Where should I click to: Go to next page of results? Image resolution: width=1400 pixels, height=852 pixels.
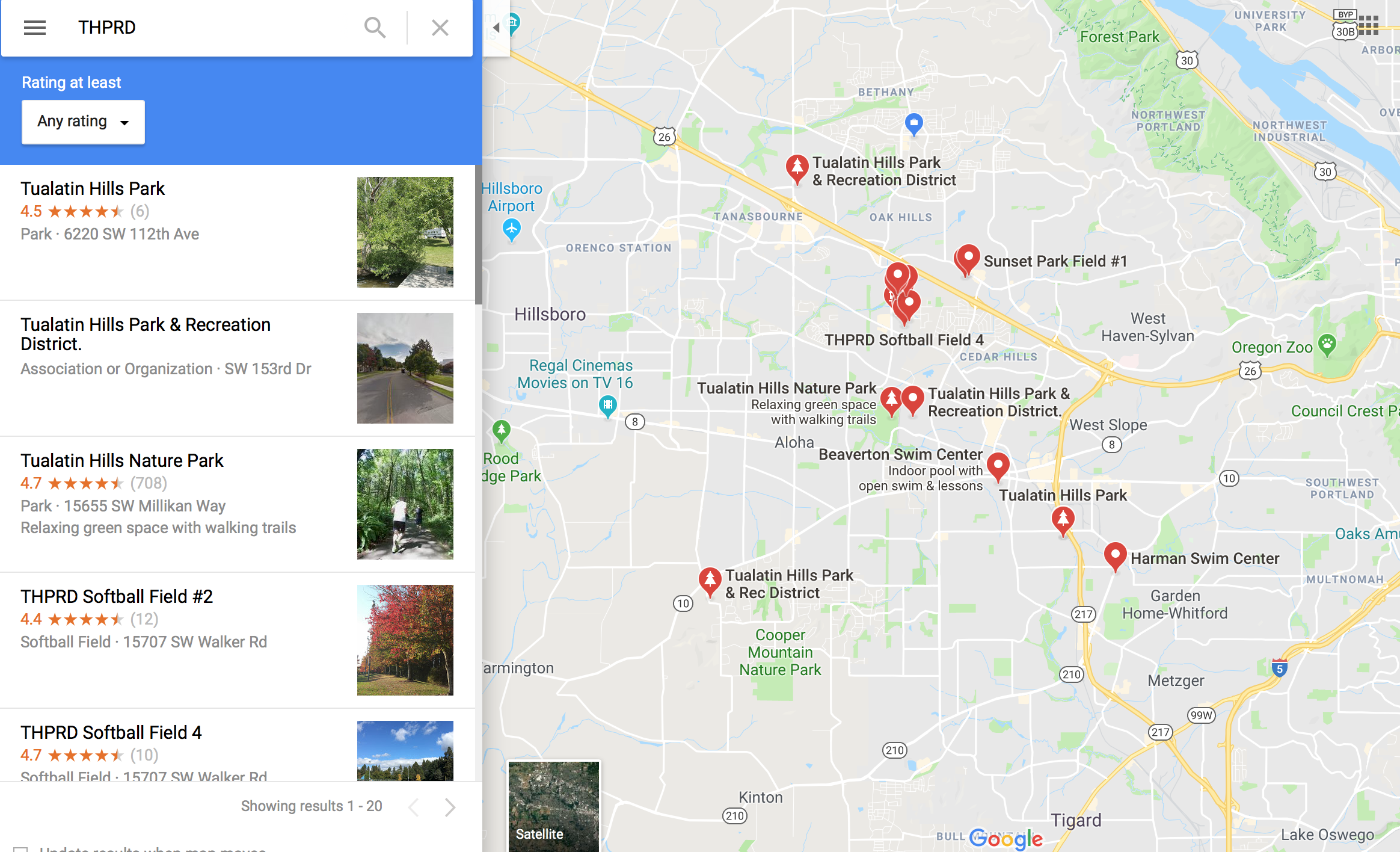[450, 807]
